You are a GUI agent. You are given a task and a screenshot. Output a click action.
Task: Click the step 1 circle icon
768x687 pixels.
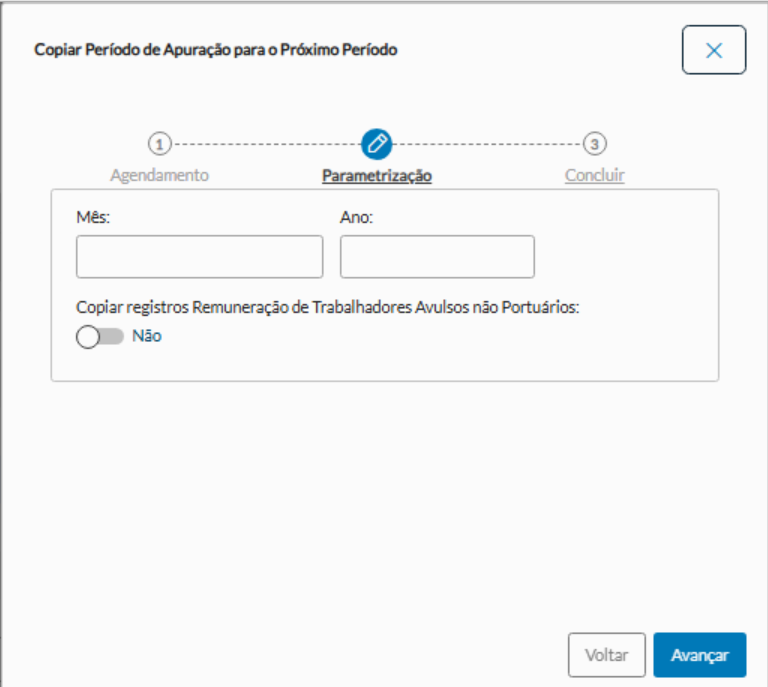[160, 144]
